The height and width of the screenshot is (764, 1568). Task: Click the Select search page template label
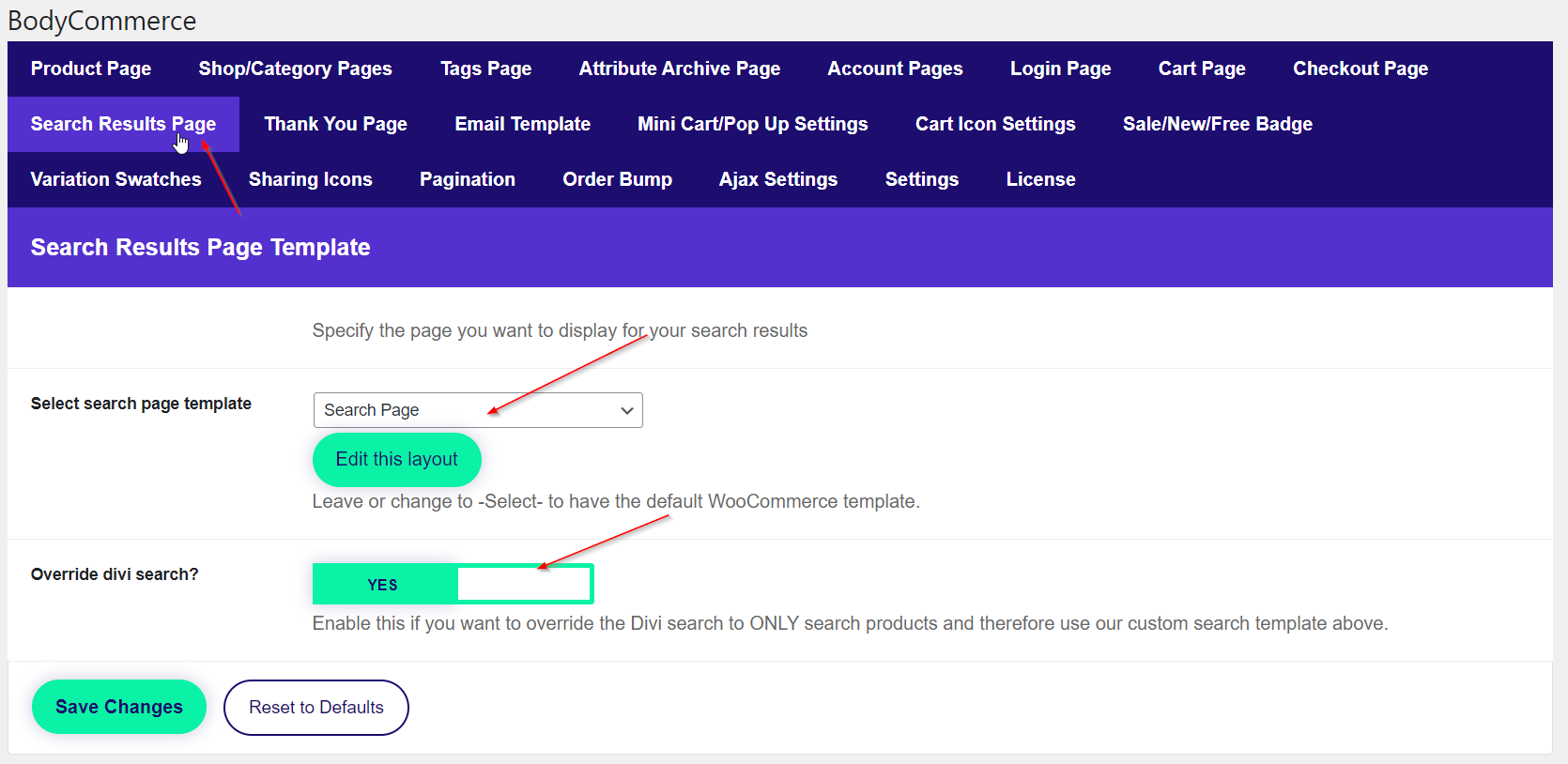click(141, 404)
